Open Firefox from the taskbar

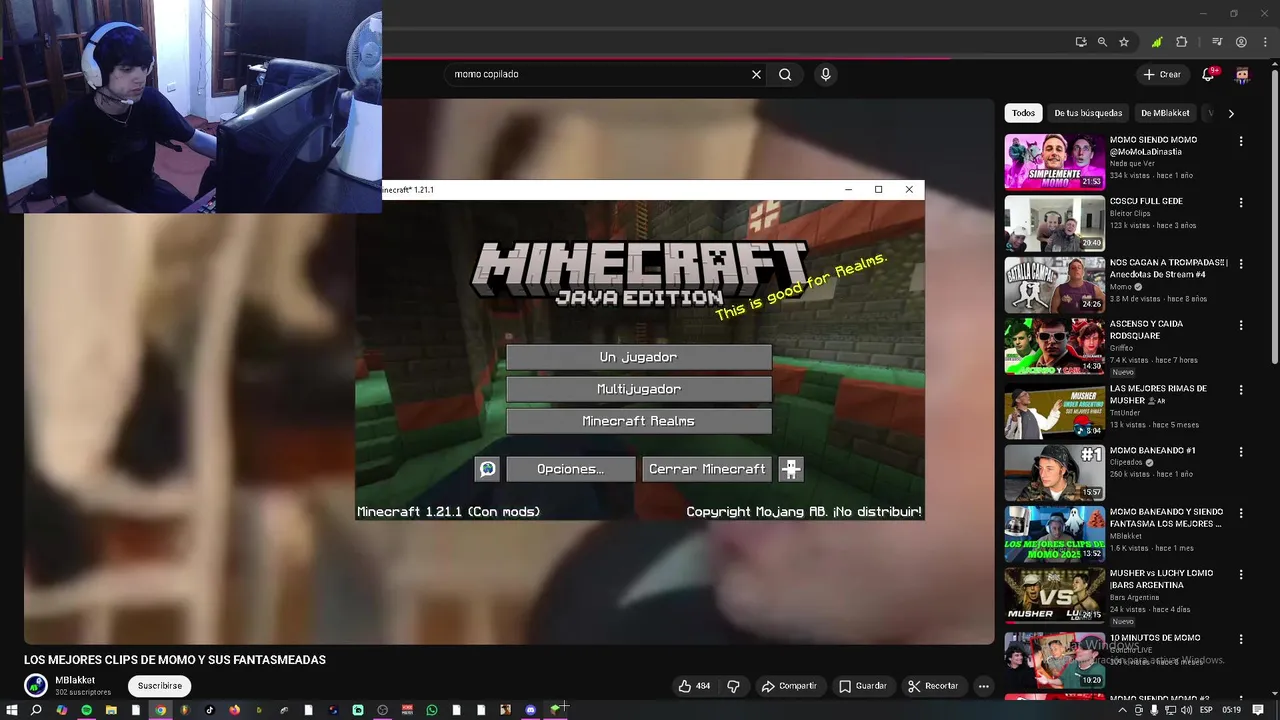(x=234, y=710)
